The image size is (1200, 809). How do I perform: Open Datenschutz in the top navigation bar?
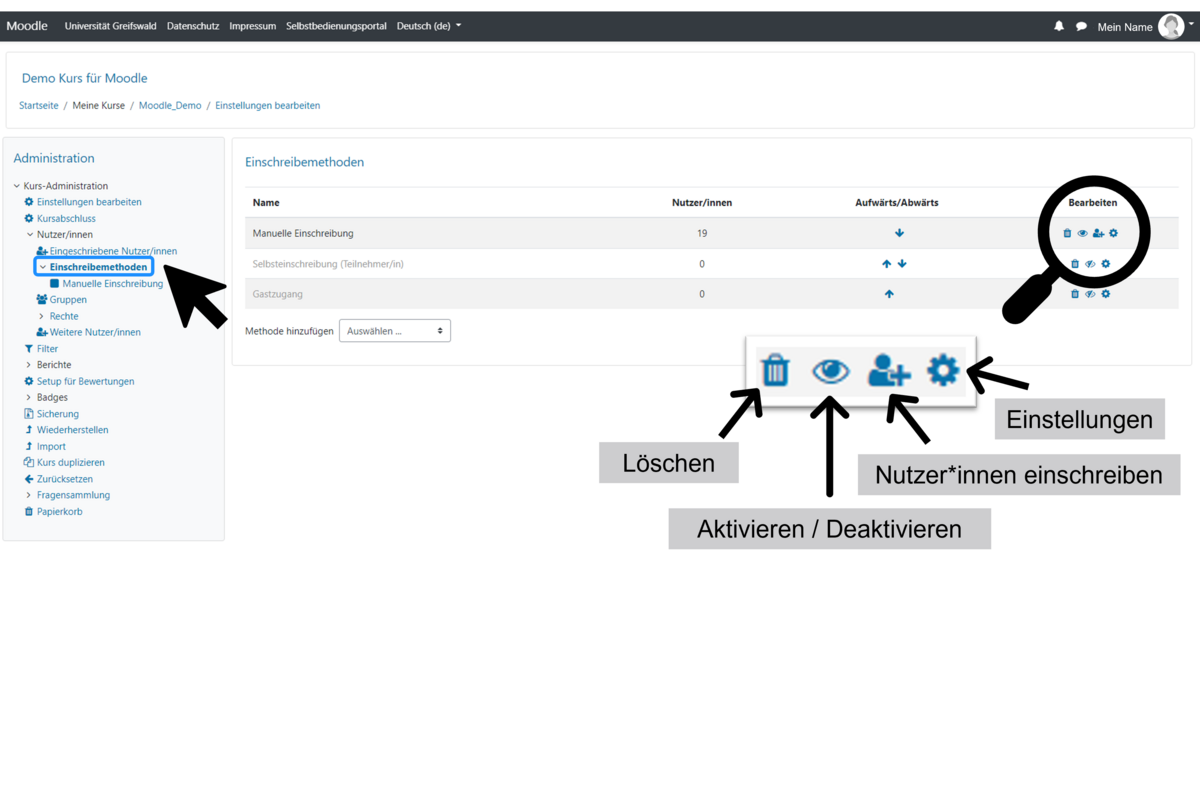coord(193,26)
